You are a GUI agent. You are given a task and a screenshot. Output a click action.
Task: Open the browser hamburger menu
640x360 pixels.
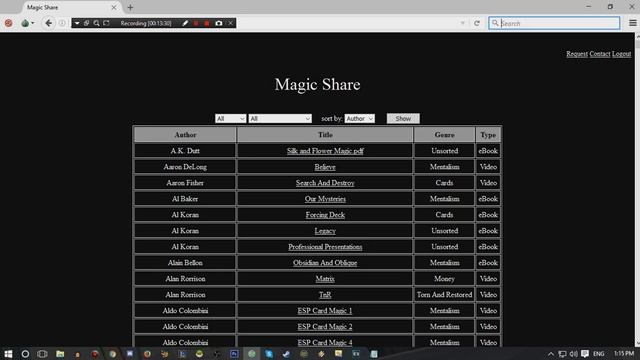pyautogui.click(x=633, y=23)
